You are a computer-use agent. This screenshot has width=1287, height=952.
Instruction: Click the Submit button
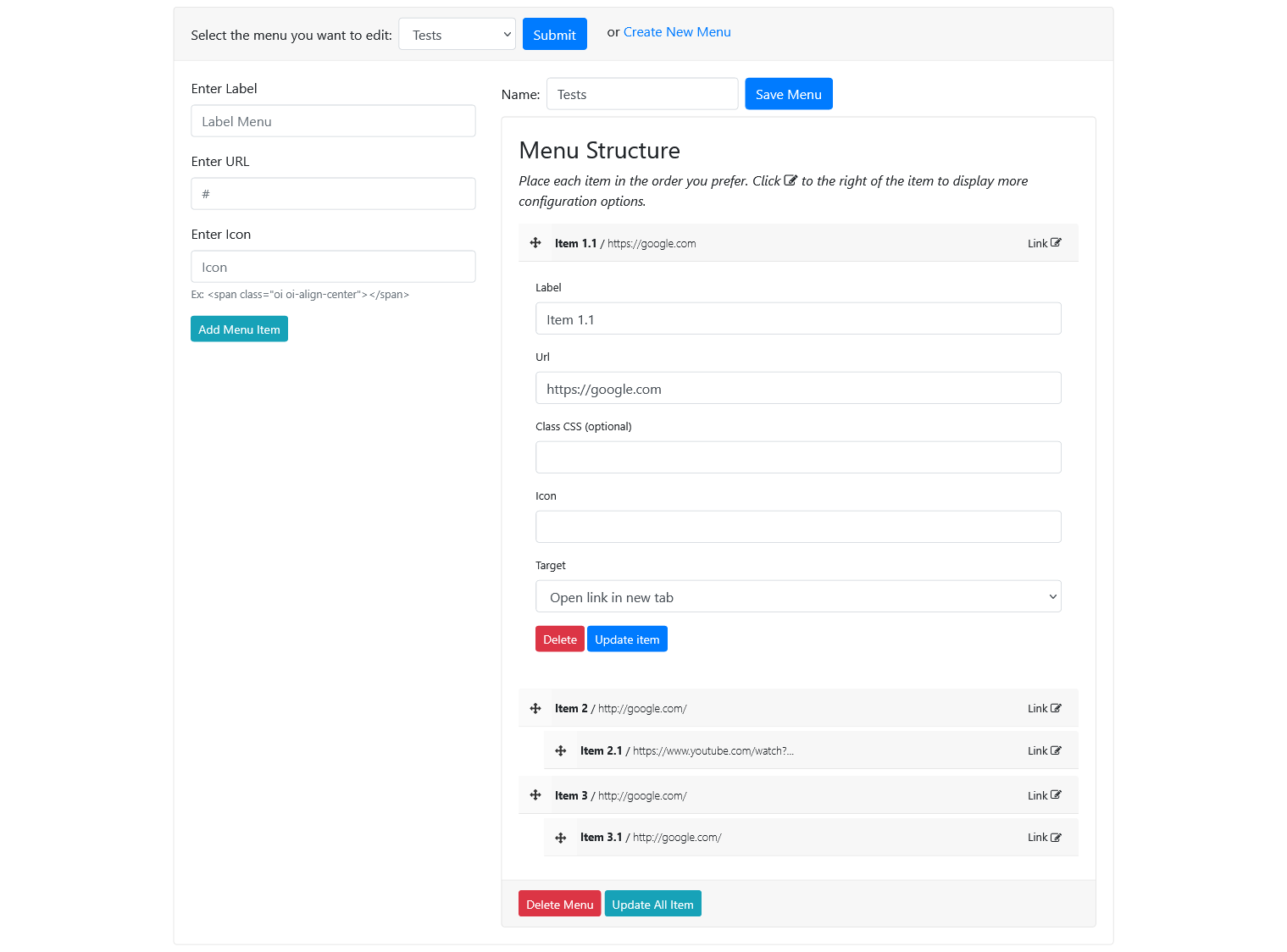(x=554, y=34)
